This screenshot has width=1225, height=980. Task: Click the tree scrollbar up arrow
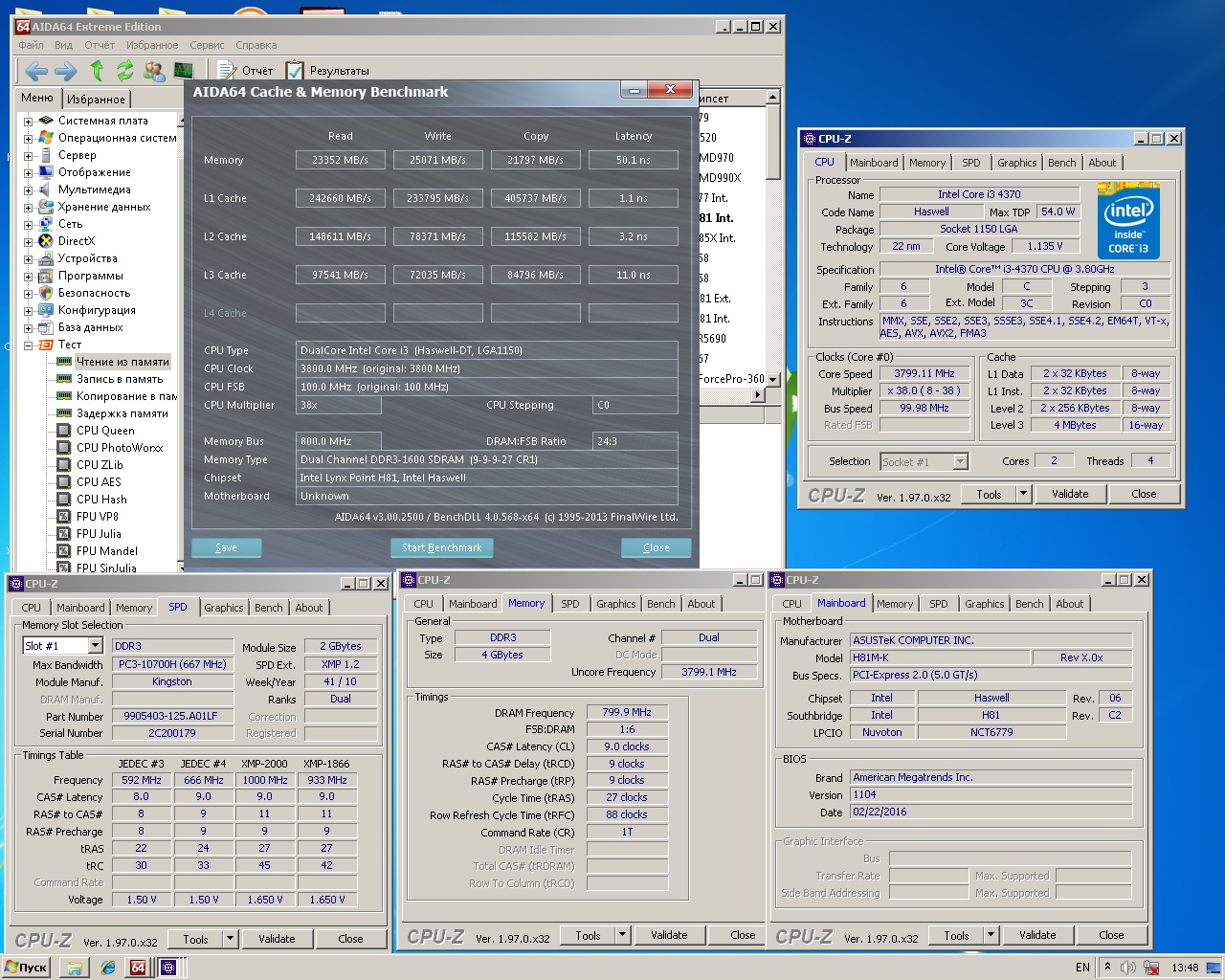pyautogui.click(x=180, y=121)
